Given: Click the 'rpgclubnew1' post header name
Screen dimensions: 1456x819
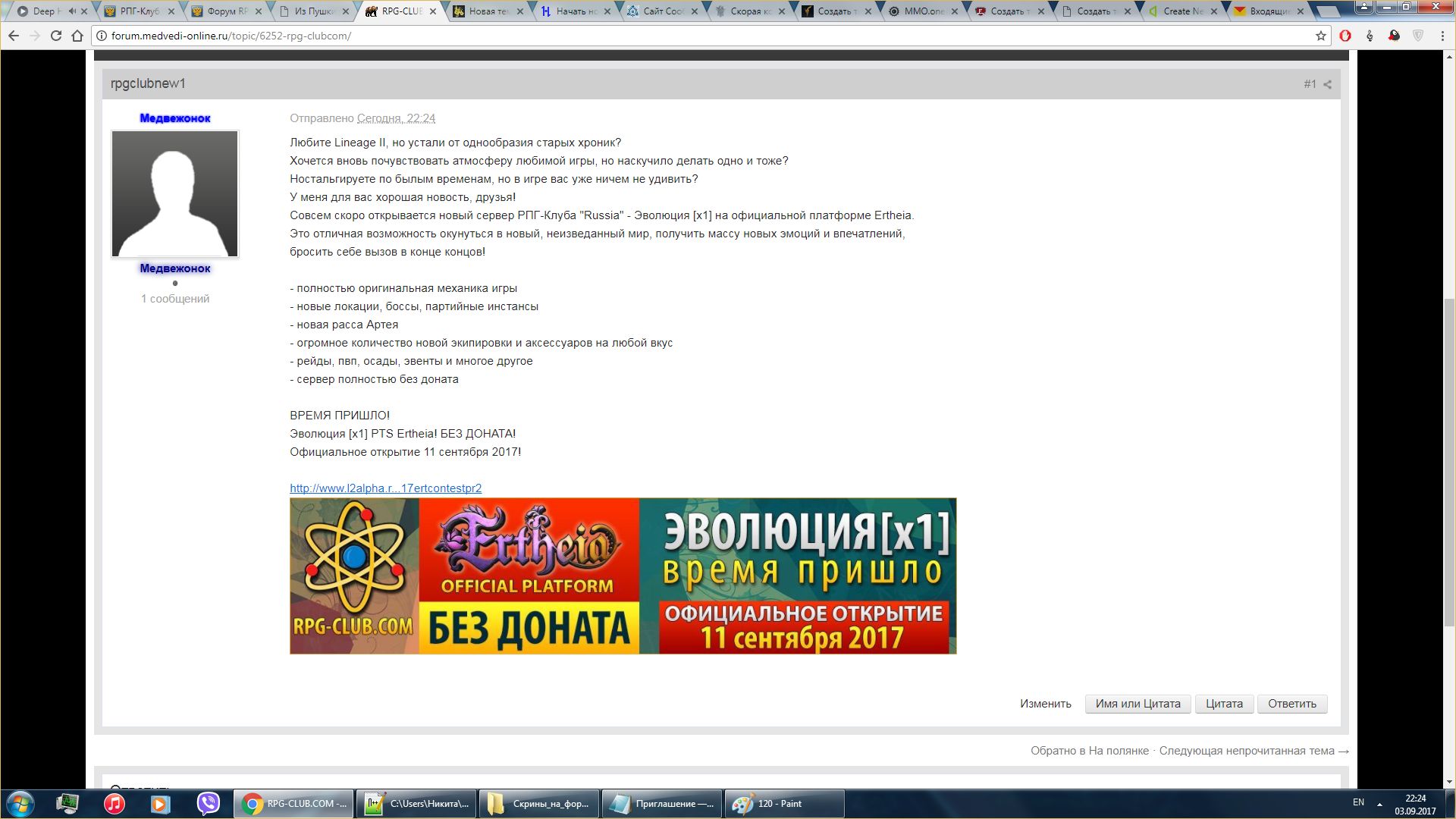Looking at the screenshot, I should point(148,83).
